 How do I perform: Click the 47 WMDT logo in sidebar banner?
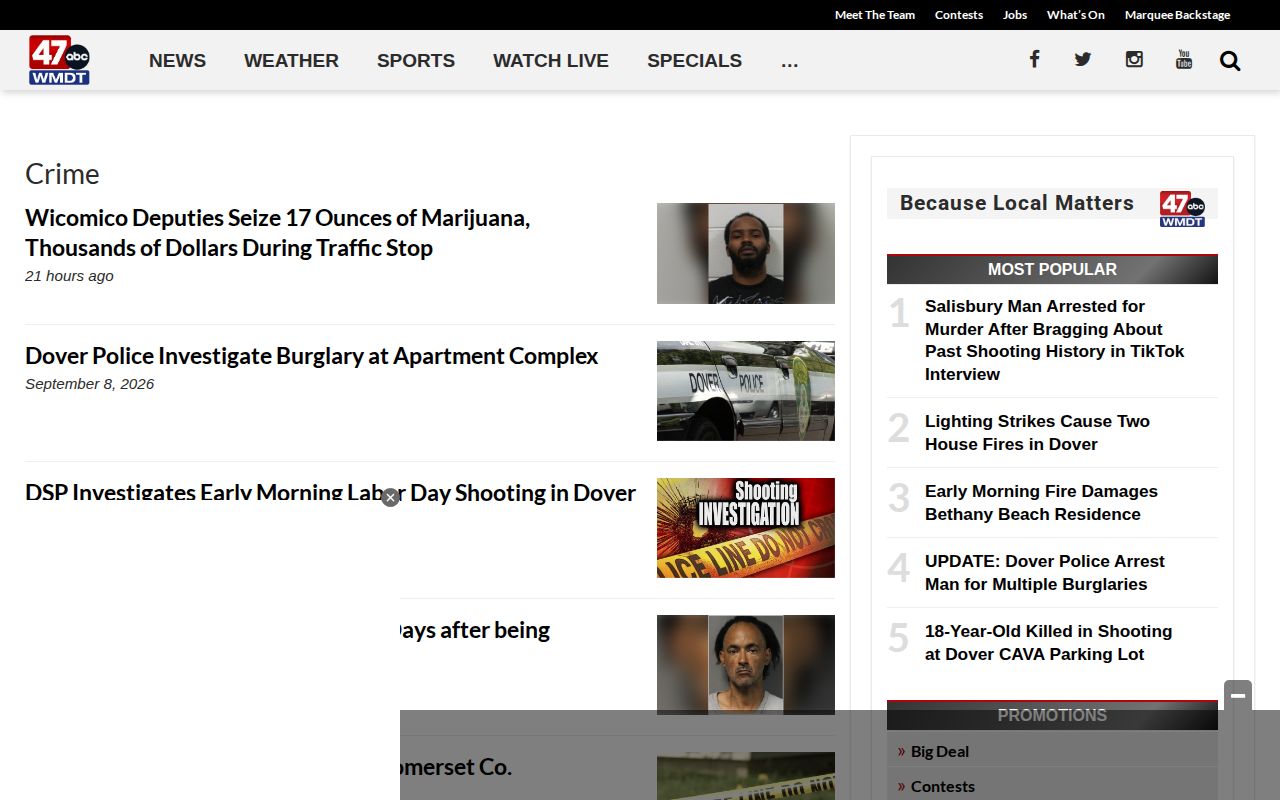tap(1182, 209)
